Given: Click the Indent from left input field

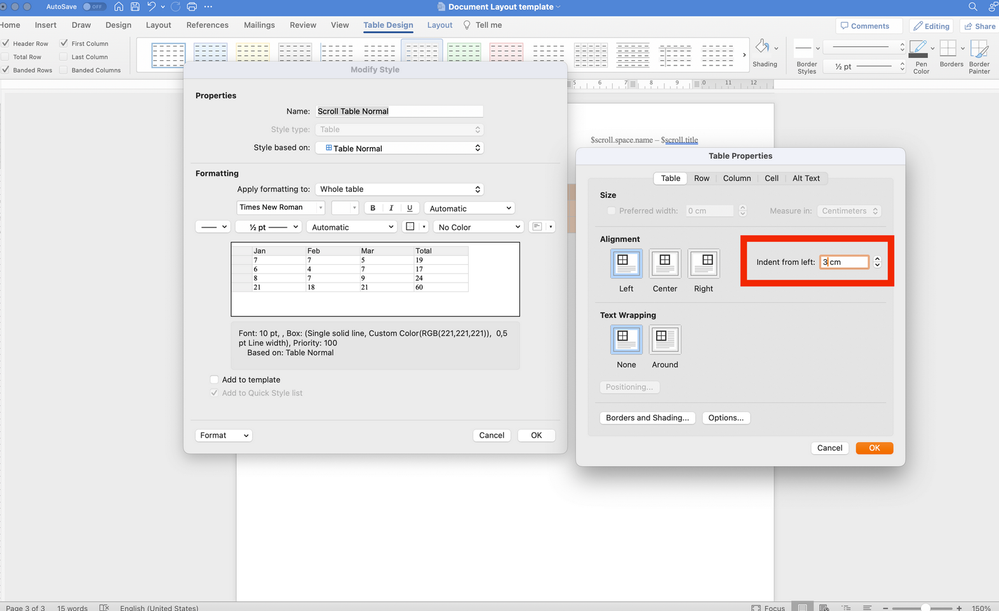Looking at the screenshot, I should point(844,262).
